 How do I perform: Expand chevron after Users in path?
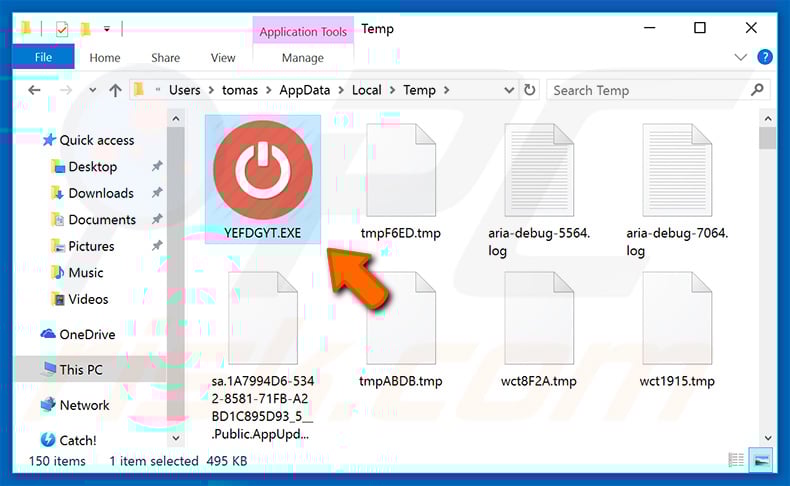click(211, 91)
